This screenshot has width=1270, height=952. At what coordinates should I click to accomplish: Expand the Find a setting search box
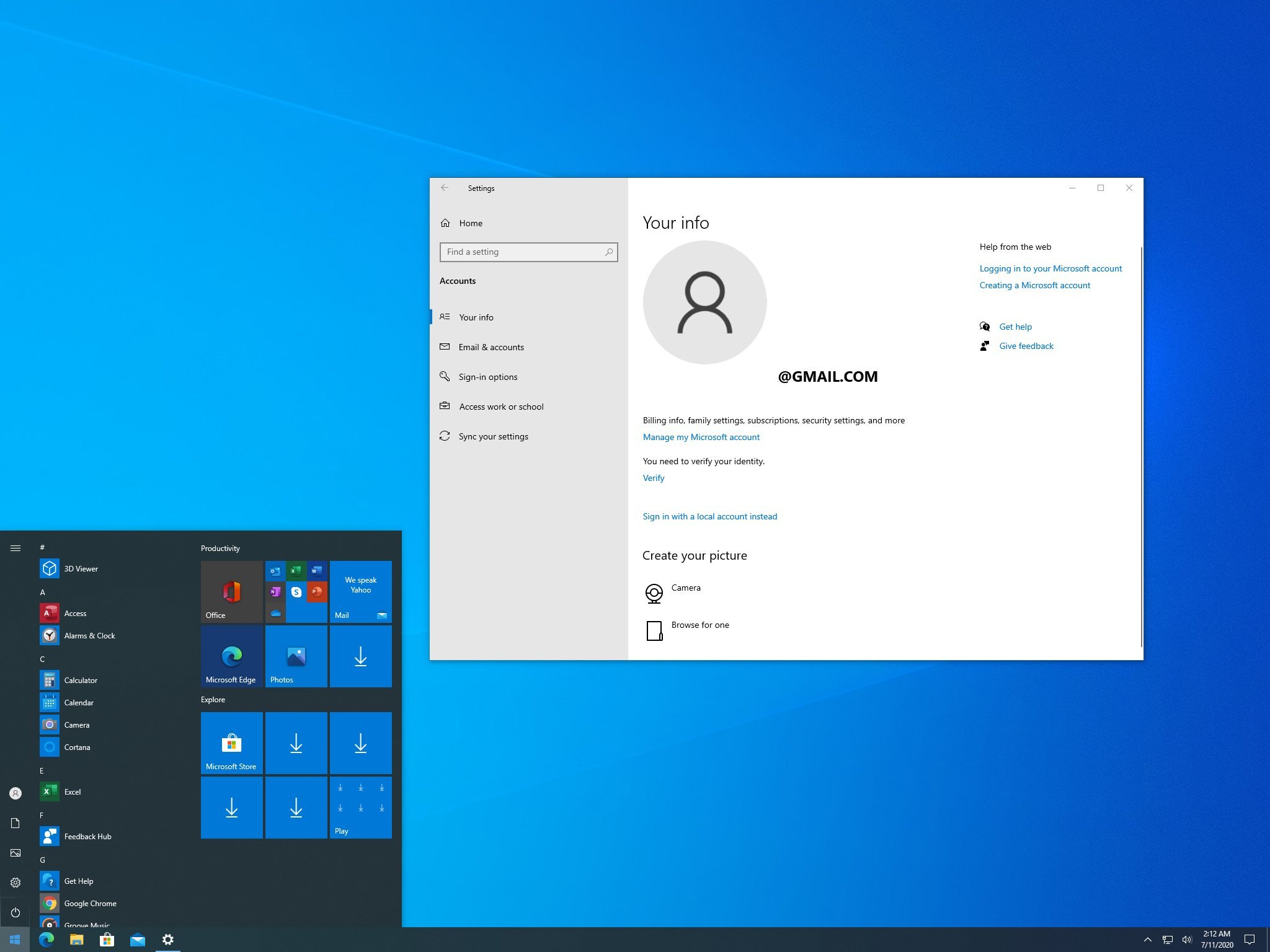(528, 252)
